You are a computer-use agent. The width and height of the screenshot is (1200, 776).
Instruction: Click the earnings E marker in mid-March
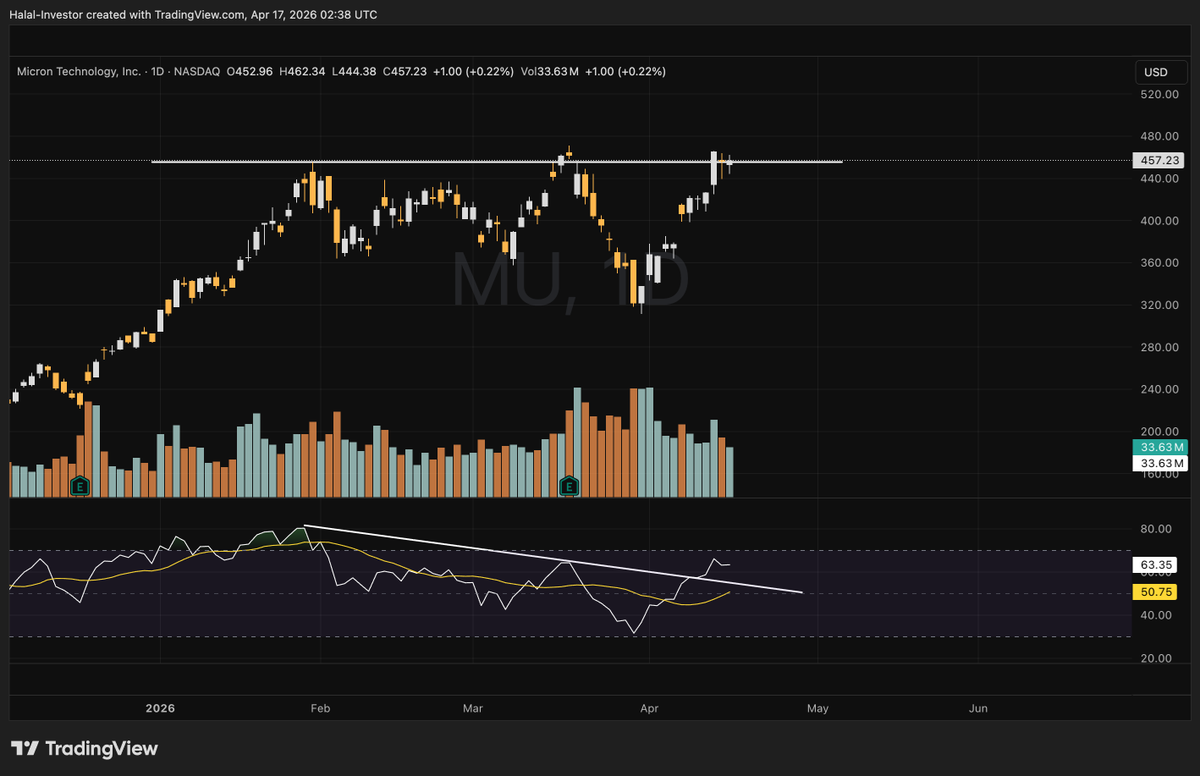pyautogui.click(x=569, y=487)
